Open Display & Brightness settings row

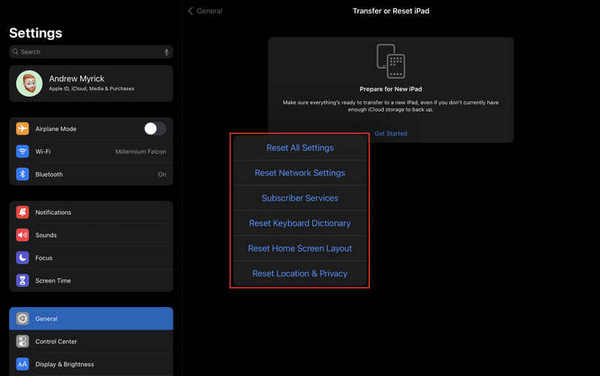(91, 364)
